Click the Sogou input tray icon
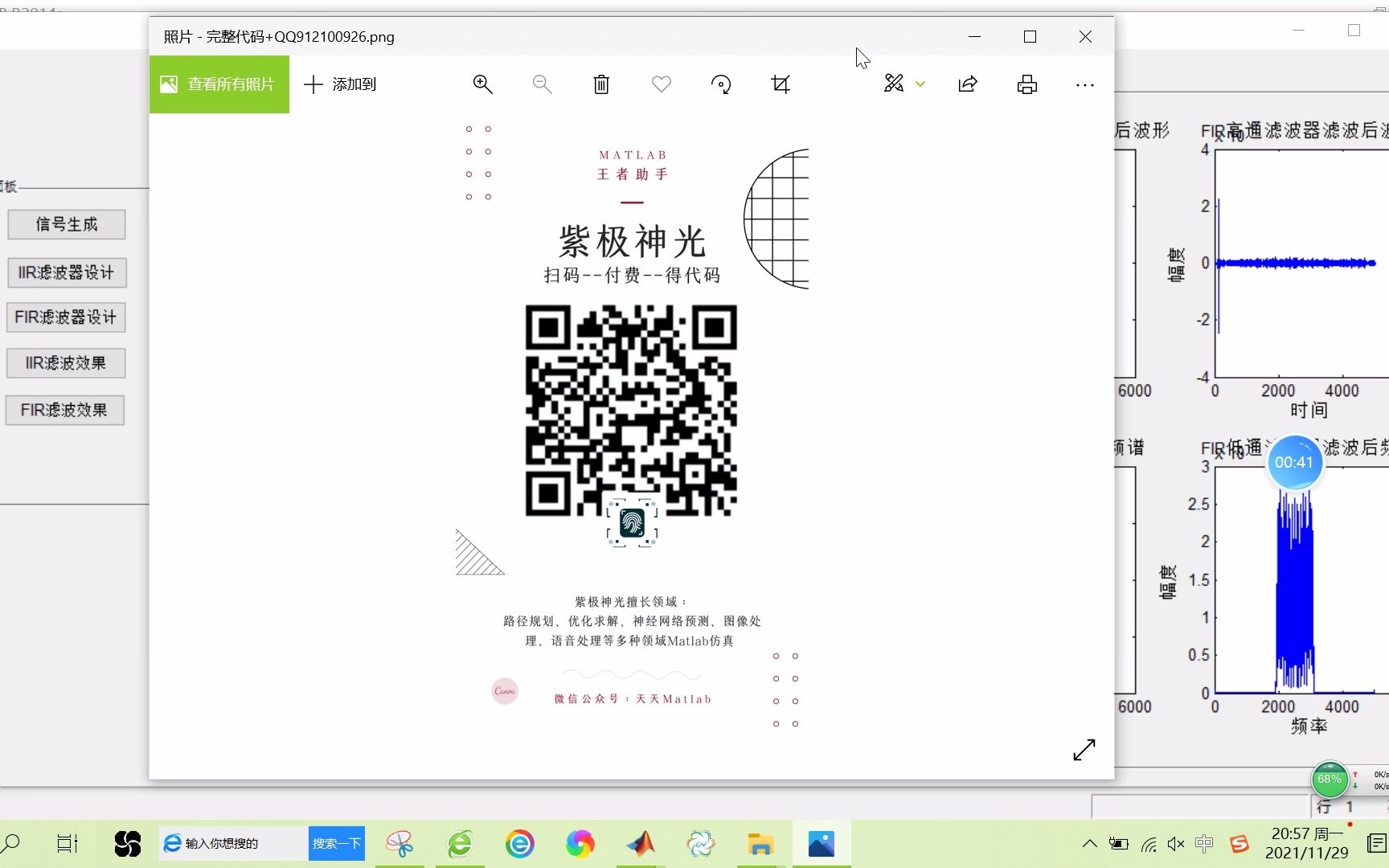The height and width of the screenshot is (868, 1389). pos(1239,844)
